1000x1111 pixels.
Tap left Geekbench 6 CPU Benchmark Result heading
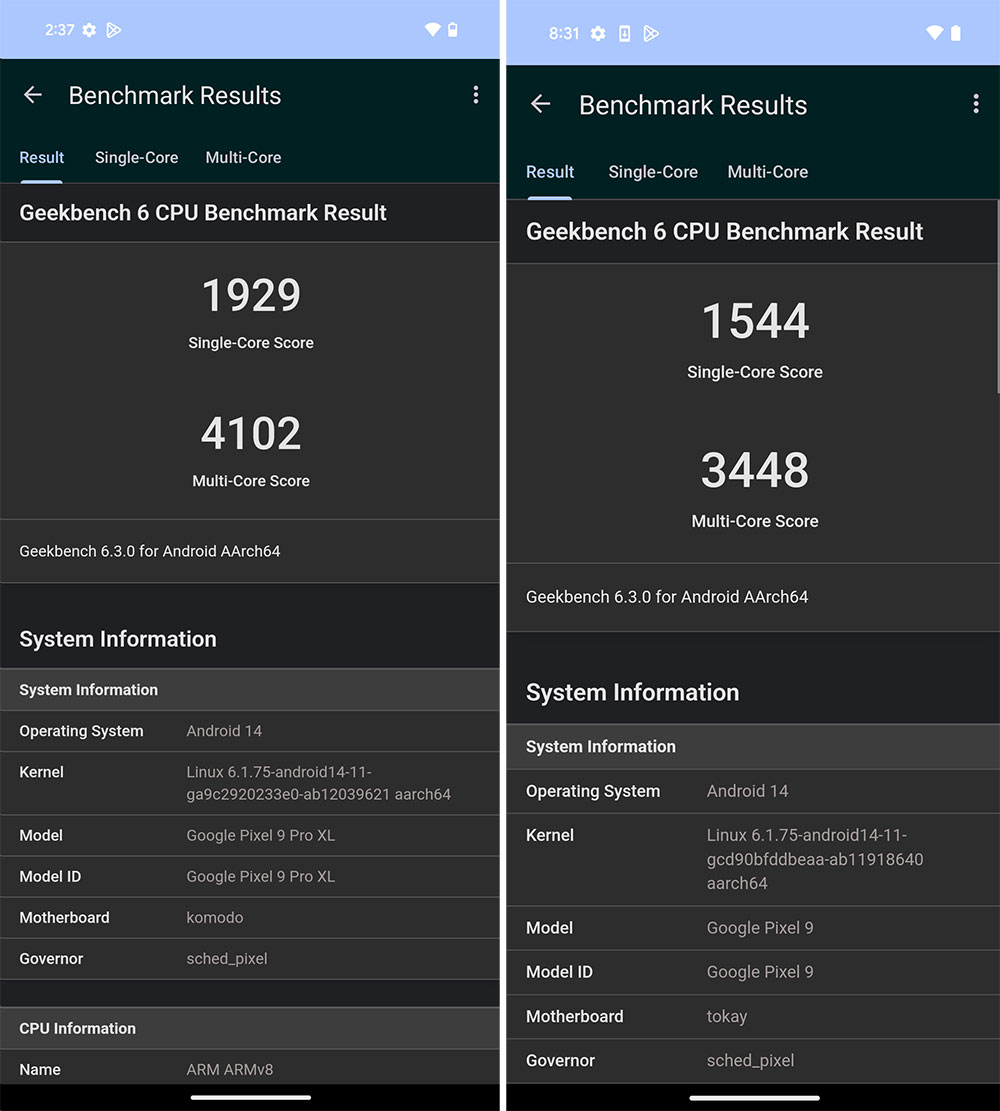click(203, 213)
